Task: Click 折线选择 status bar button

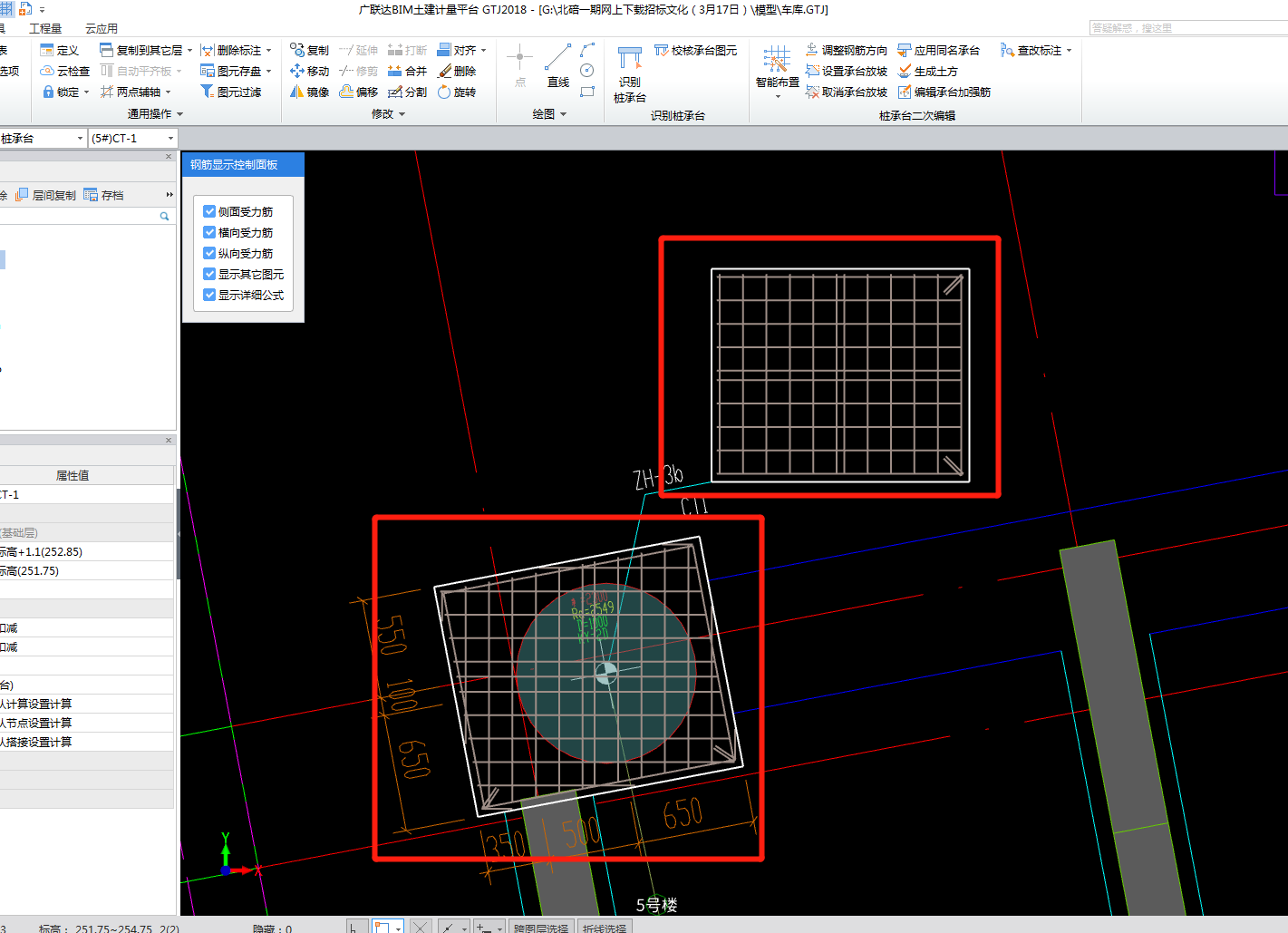Action: [605, 928]
